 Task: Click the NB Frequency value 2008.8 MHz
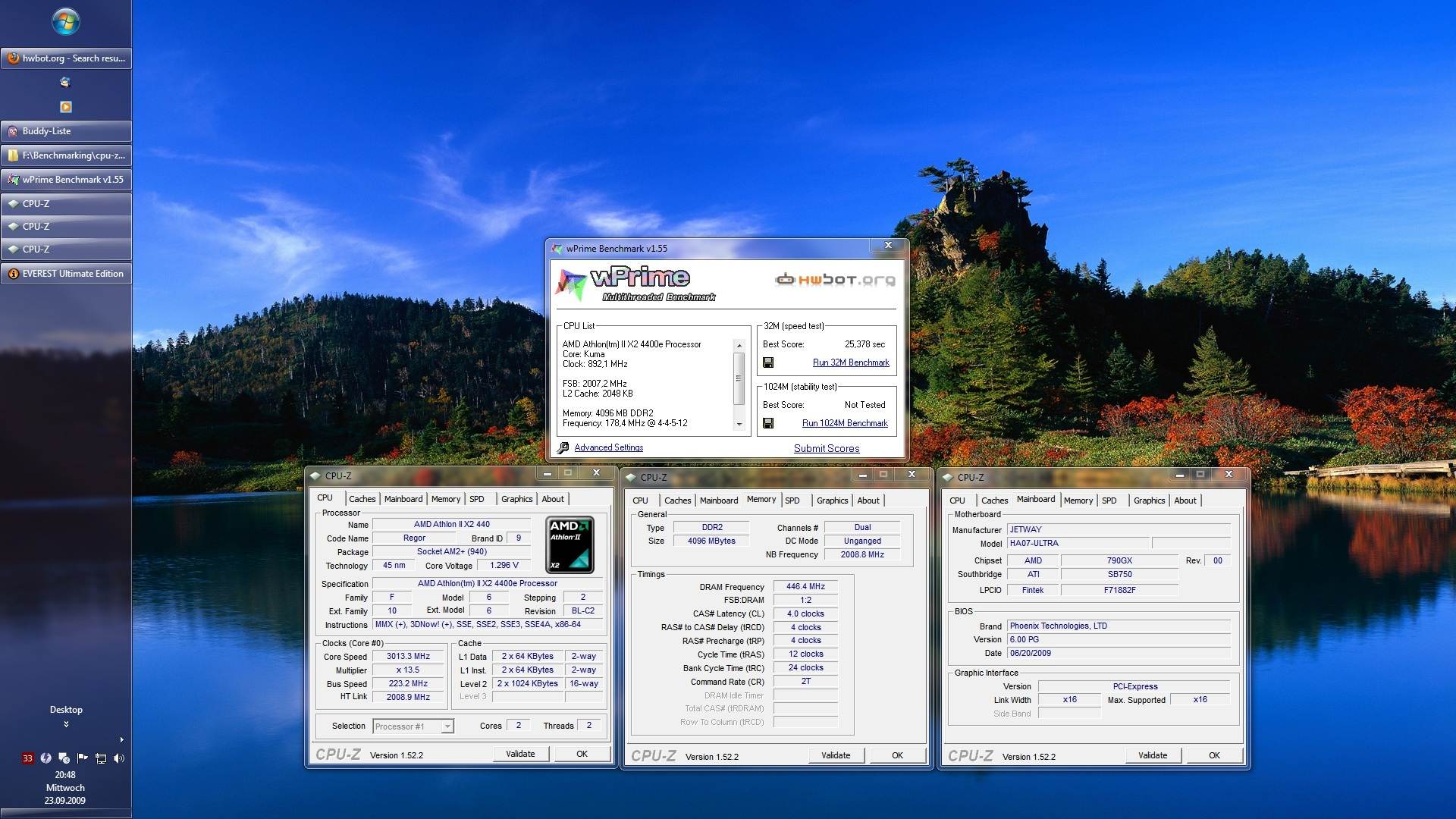862,555
